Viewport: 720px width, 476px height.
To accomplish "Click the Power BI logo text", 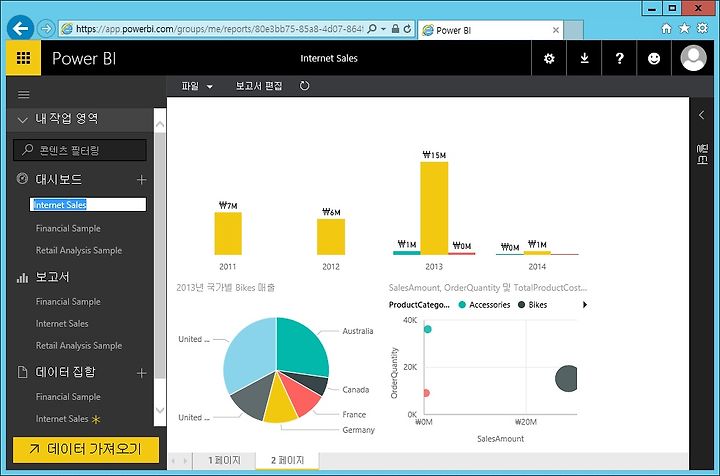I will point(84,58).
